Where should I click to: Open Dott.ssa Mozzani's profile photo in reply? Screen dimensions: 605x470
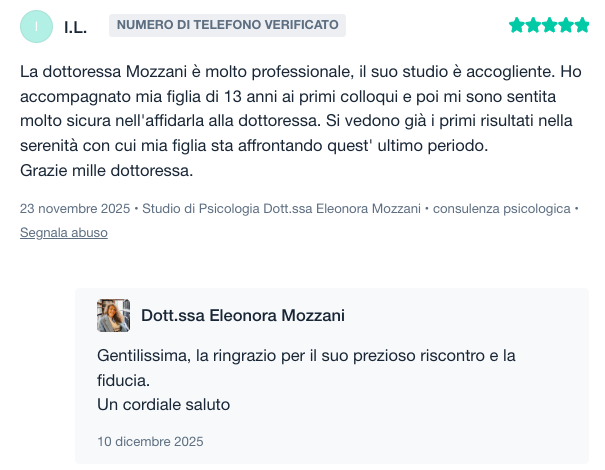click(113, 316)
